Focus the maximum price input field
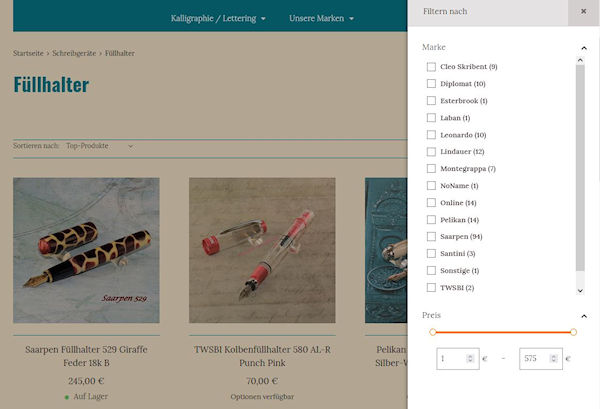This screenshot has height=409, width=600. pyautogui.click(x=541, y=358)
